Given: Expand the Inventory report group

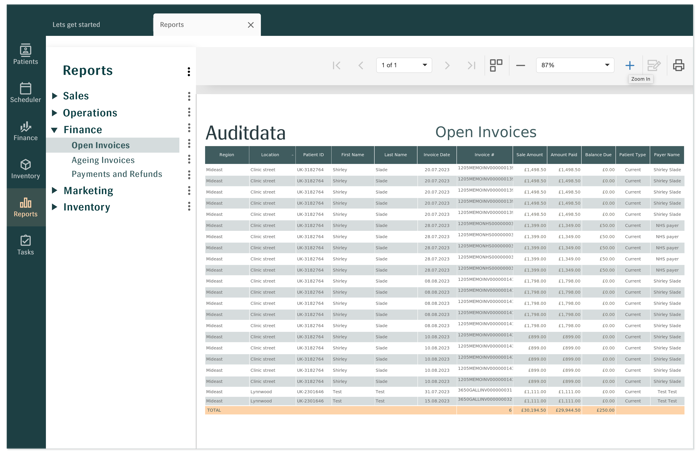Looking at the screenshot, I should [x=54, y=207].
